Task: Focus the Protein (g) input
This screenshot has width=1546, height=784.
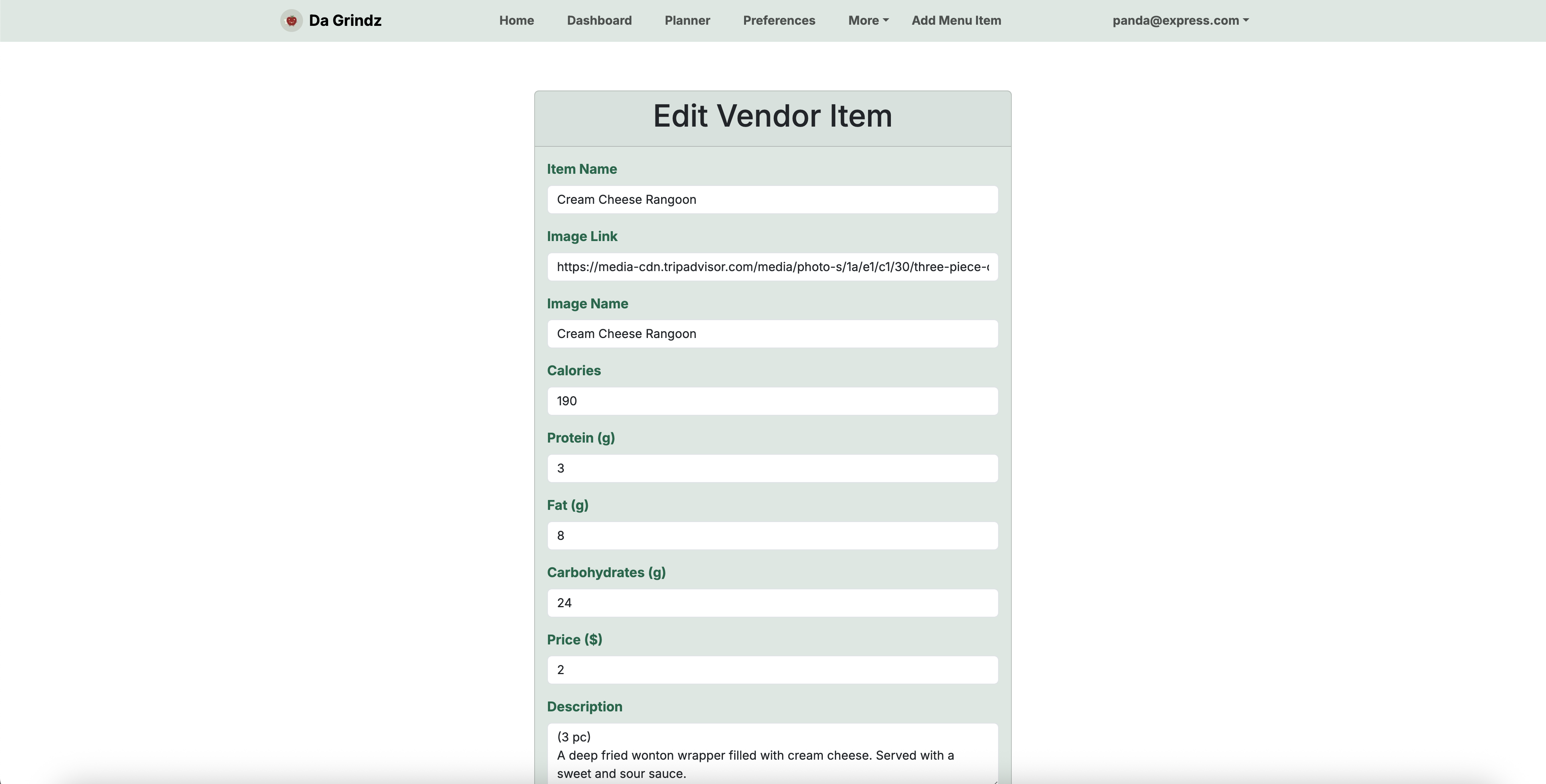Action: [772, 468]
